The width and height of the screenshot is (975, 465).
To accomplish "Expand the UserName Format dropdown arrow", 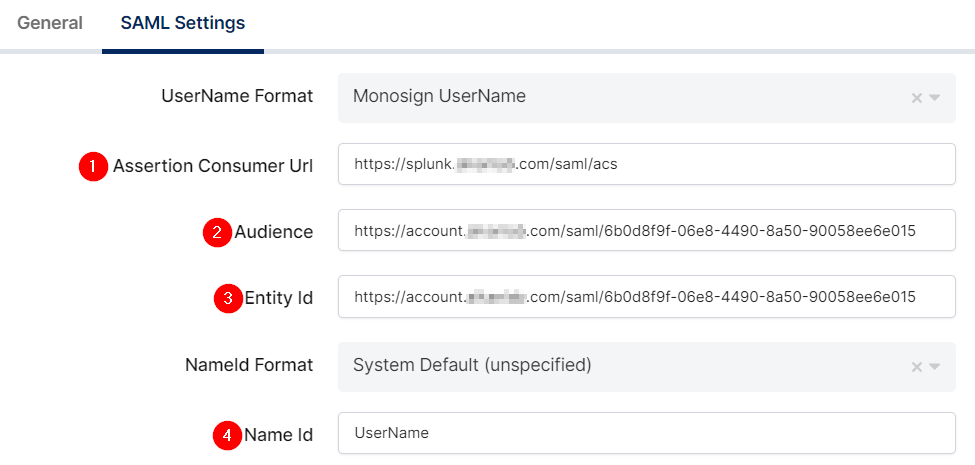I will point(935,98).
